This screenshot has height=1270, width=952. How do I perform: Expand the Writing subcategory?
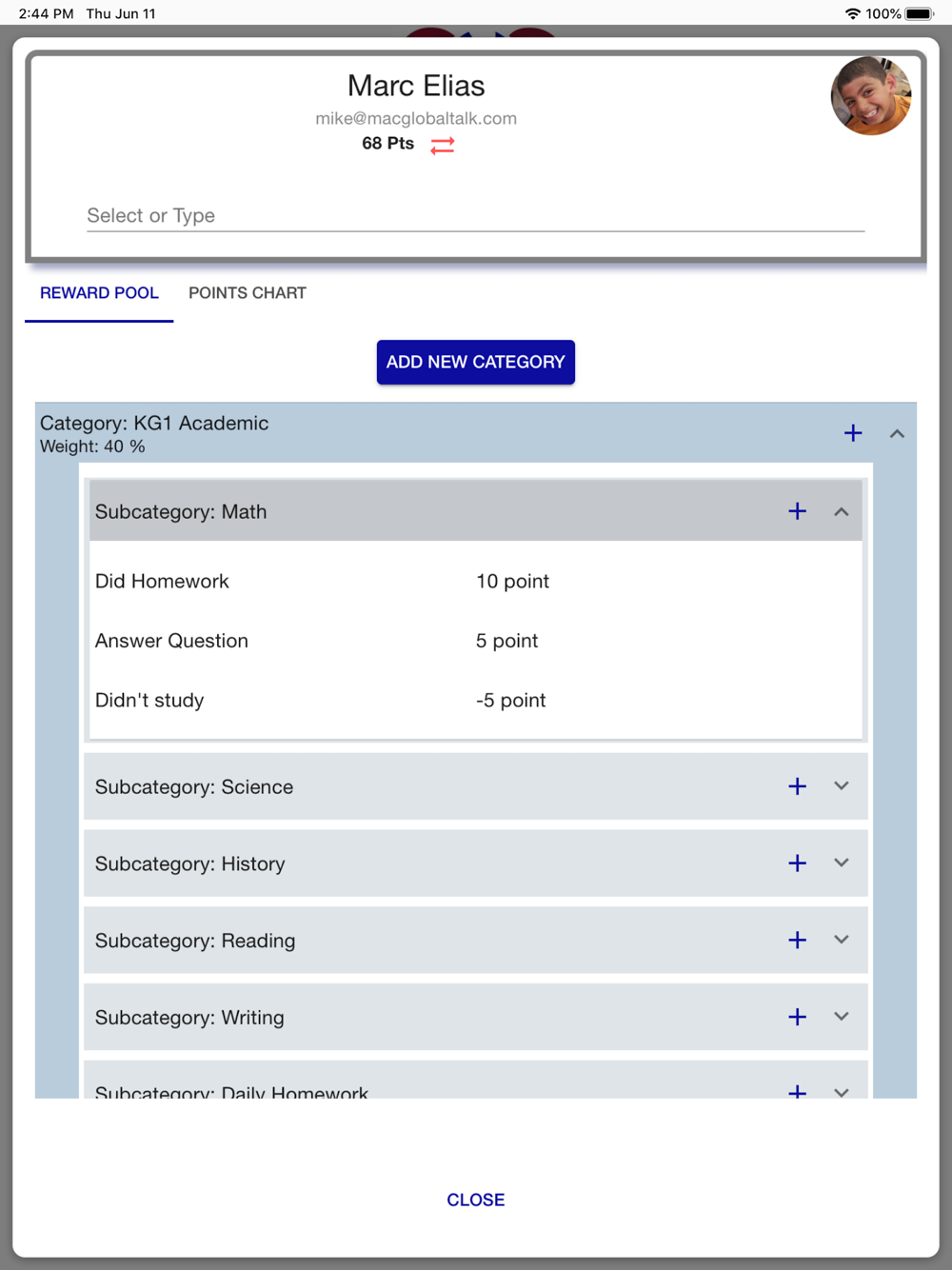coord(842,1017)
